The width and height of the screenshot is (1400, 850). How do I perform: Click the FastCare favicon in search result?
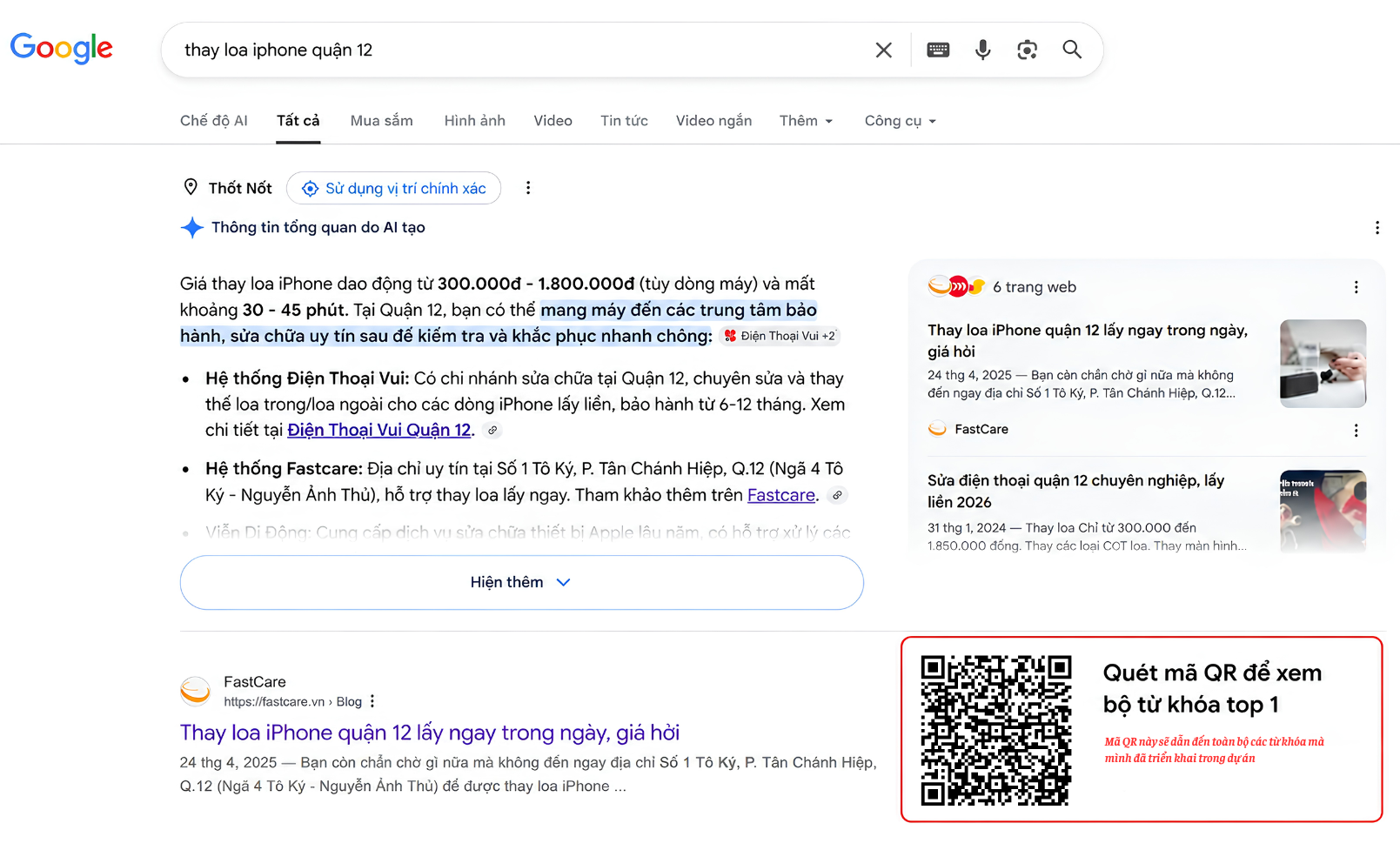196,692
